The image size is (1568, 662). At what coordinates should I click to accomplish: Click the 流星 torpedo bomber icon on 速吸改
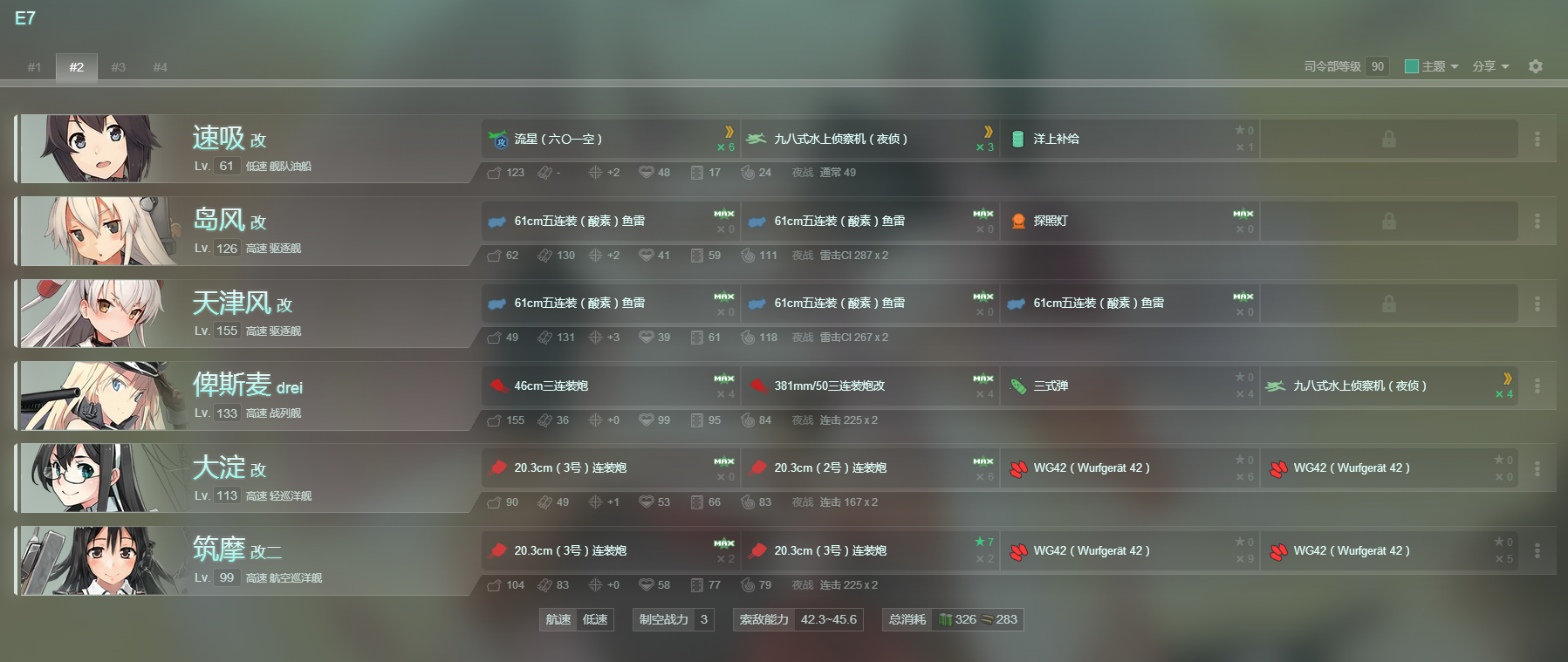click(498, 139)
